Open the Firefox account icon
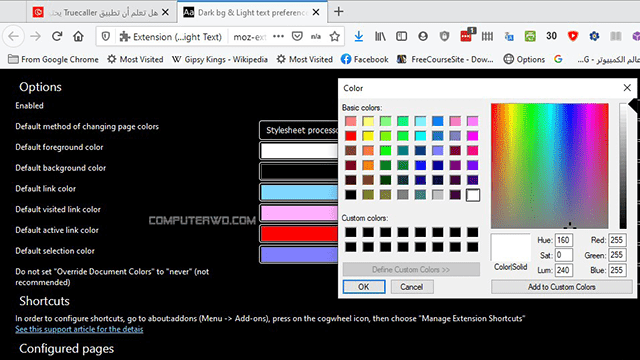Viewport: 640px width, 360px height. point(423,37)
